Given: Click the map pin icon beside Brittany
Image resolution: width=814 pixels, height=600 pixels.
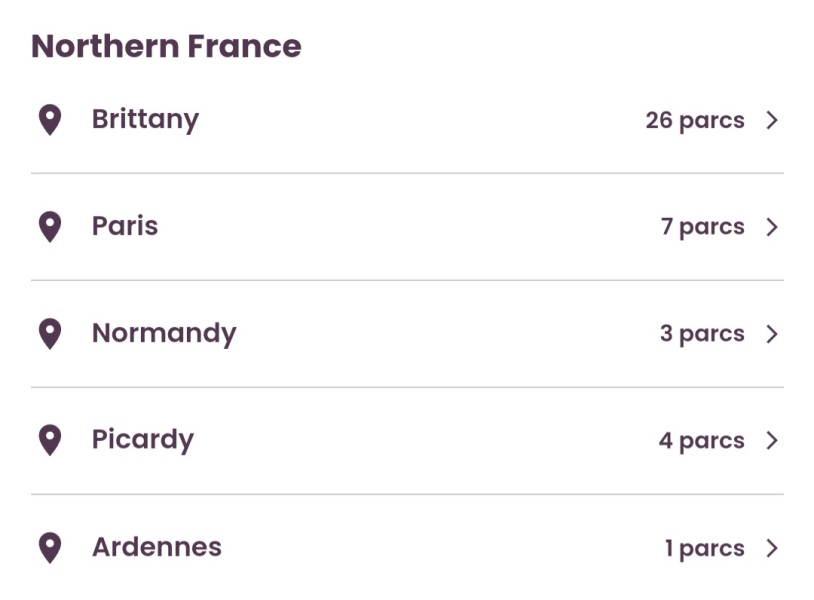Looking at the screenshot, I should click(x=49, y=120).
